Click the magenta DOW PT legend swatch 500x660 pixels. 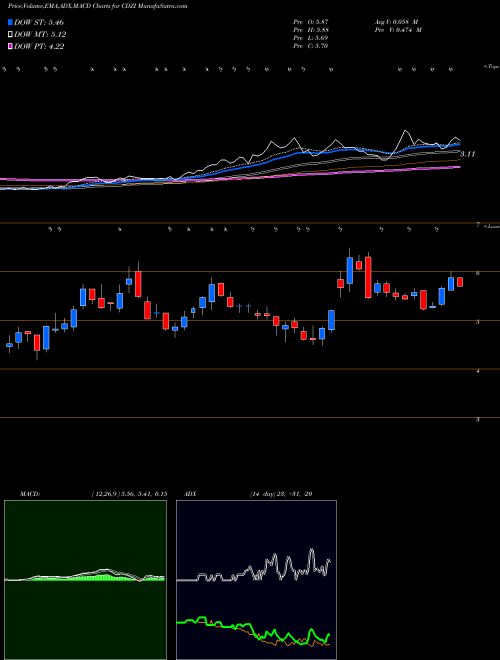point(10,47)
